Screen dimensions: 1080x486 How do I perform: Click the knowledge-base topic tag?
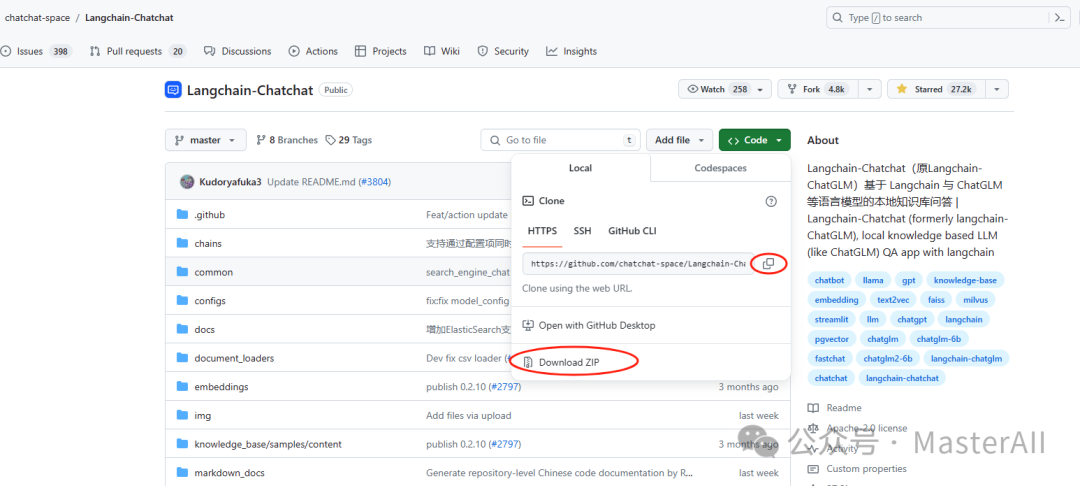click(x=965, y=280)
